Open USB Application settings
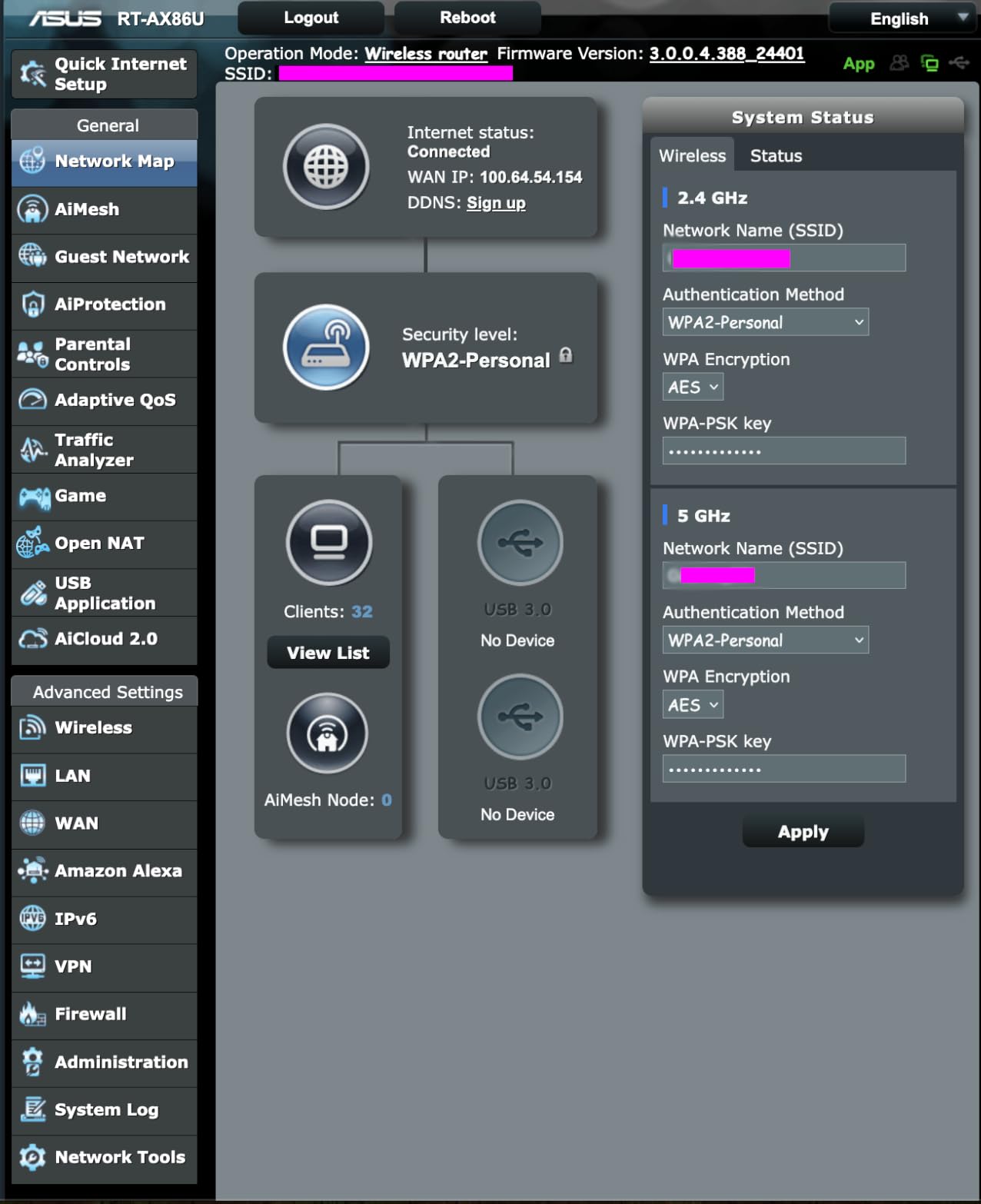The width and height of the screenshot is (981, 1204). pos(105,593)
